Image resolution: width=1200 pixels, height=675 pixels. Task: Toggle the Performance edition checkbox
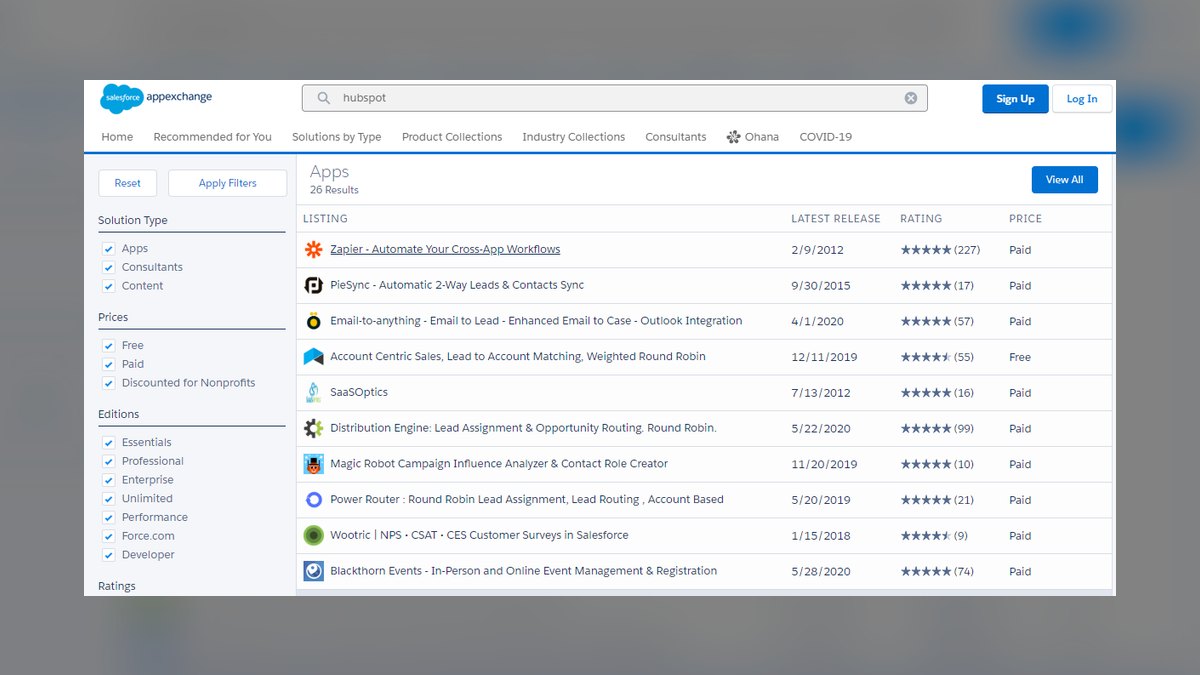109,517
